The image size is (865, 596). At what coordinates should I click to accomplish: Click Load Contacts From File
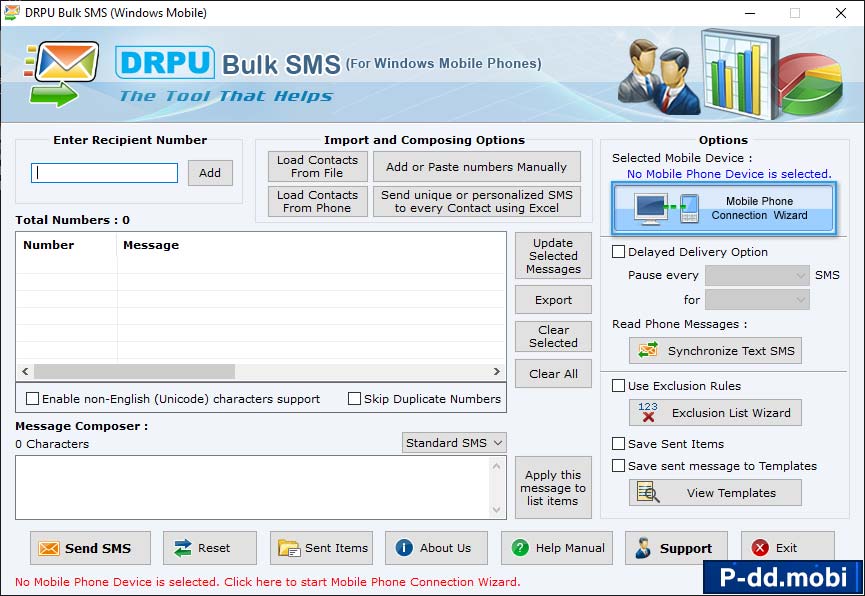click(317, 166)
